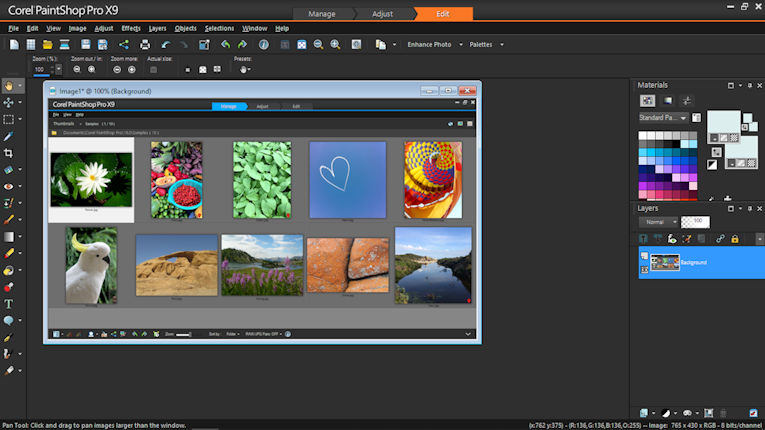This screenshot has width=765, height=430.
Task: Select the Crop tool
Action: click(8, 153)
